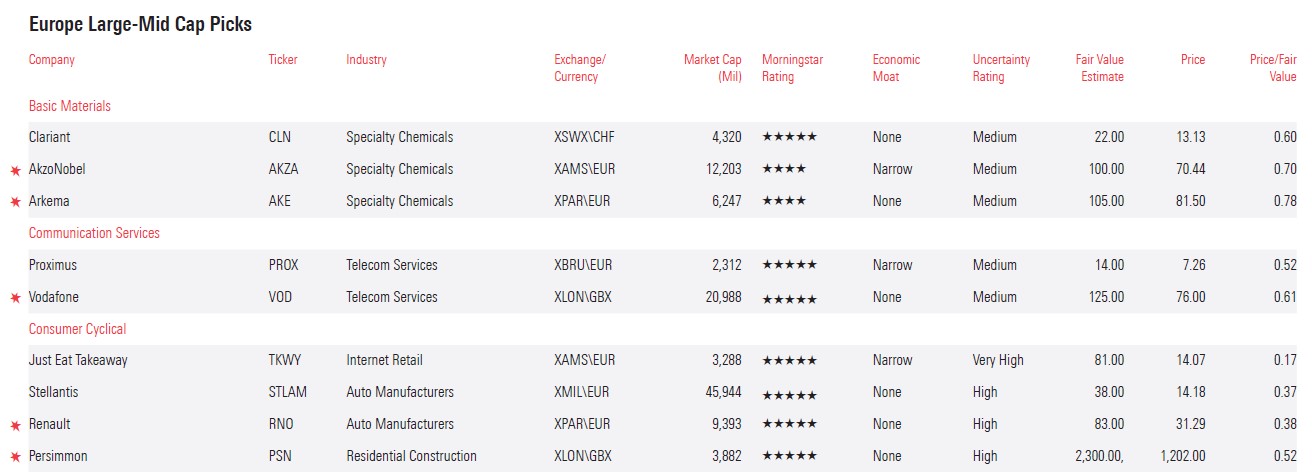The image size is (1312, 472).
Task: Sort by the Price/Fair Value header
Action: 1273,68
